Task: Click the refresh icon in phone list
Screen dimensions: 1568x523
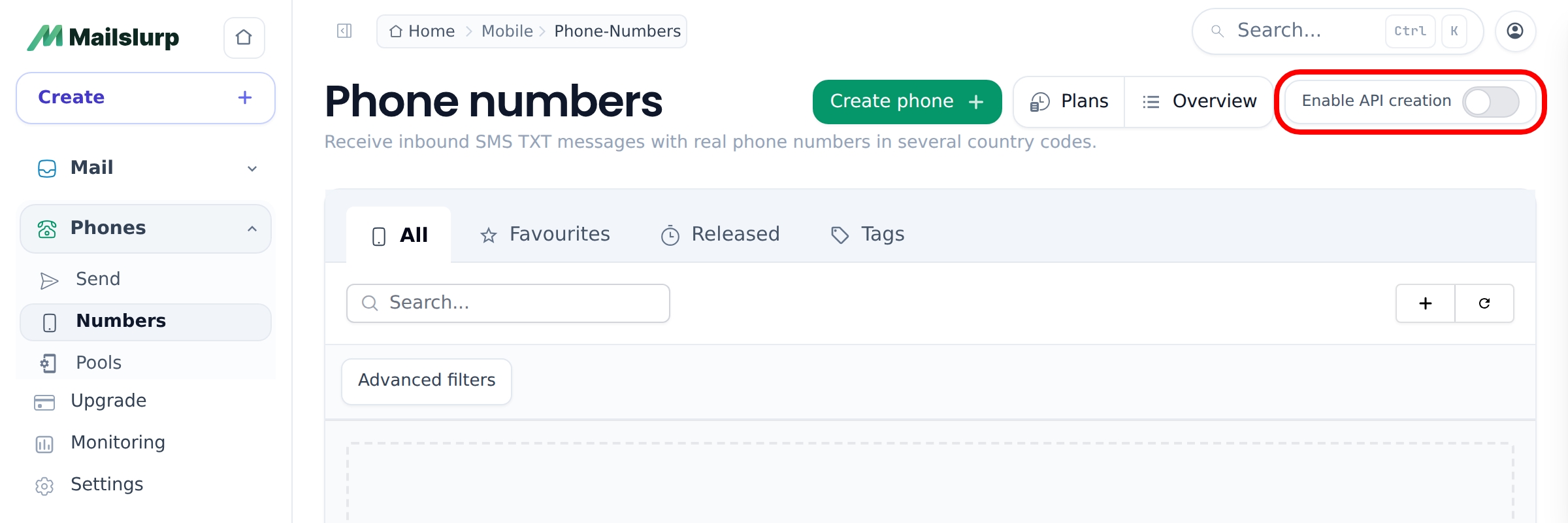Action: 1484,303
